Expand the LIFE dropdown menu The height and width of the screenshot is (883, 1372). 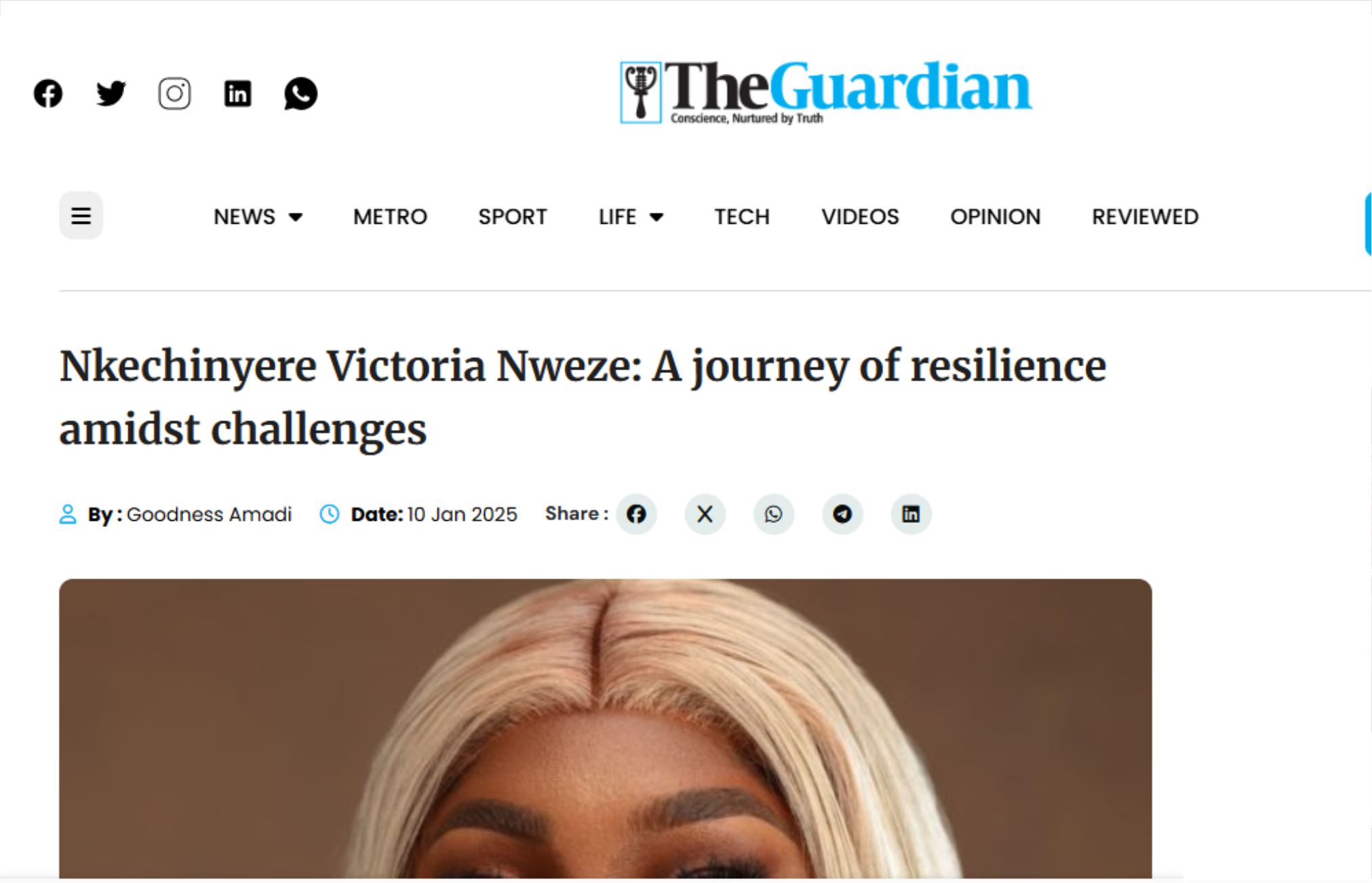630,217
